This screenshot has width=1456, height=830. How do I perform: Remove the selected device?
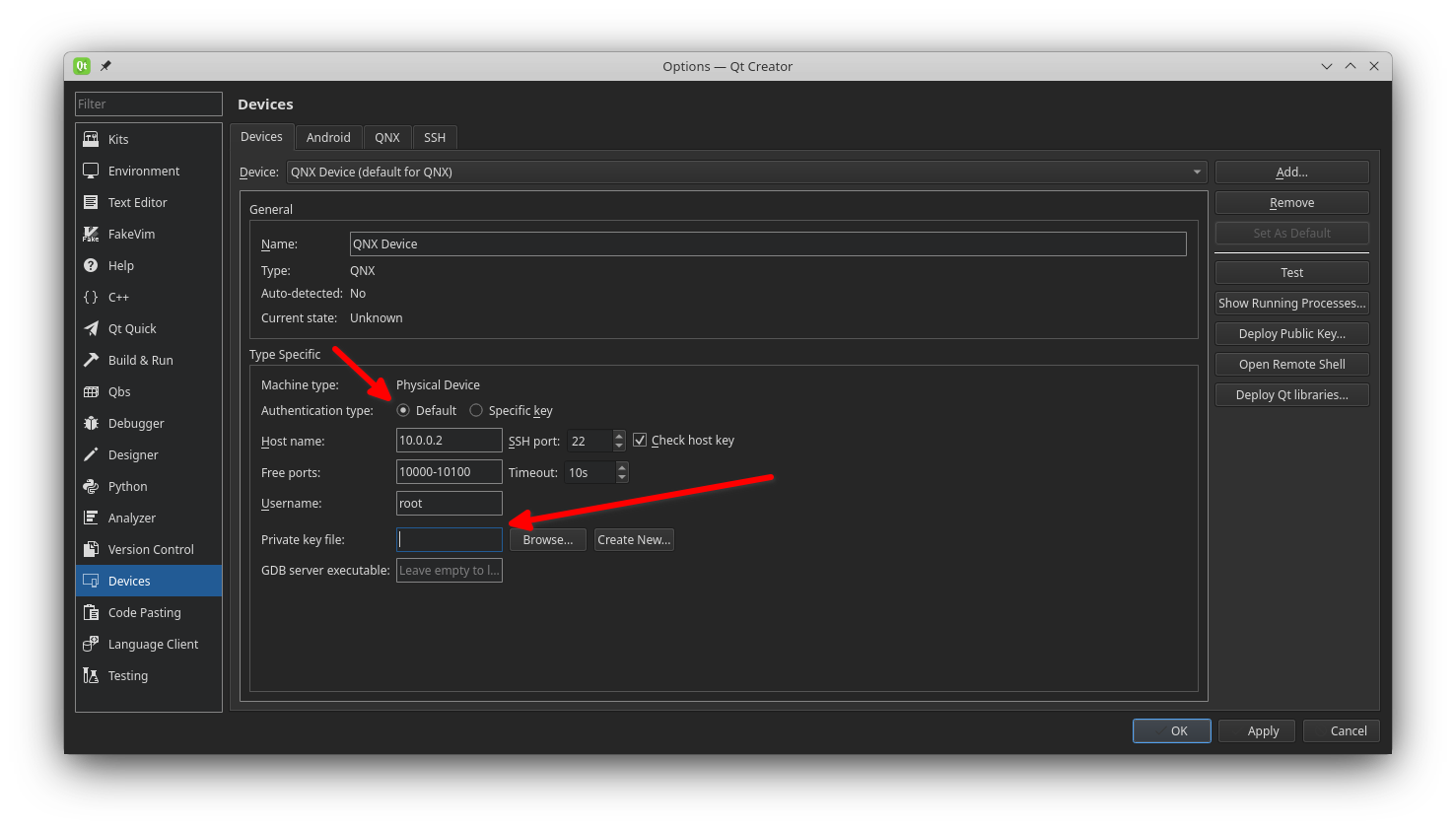coord(1291,202)
